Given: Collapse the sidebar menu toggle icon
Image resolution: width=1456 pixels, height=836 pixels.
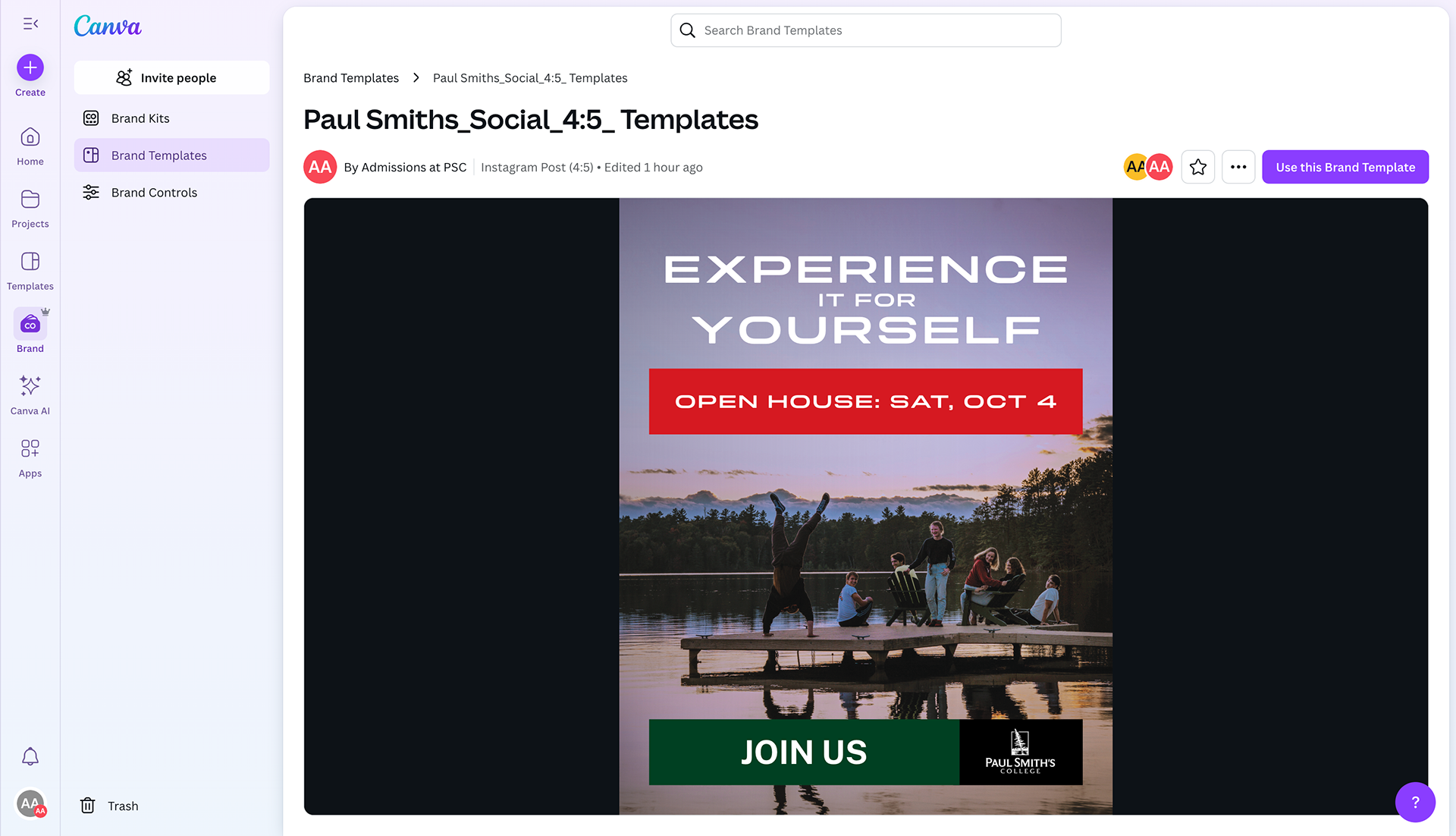Looking at the screenshot, I should coord(30,24).
